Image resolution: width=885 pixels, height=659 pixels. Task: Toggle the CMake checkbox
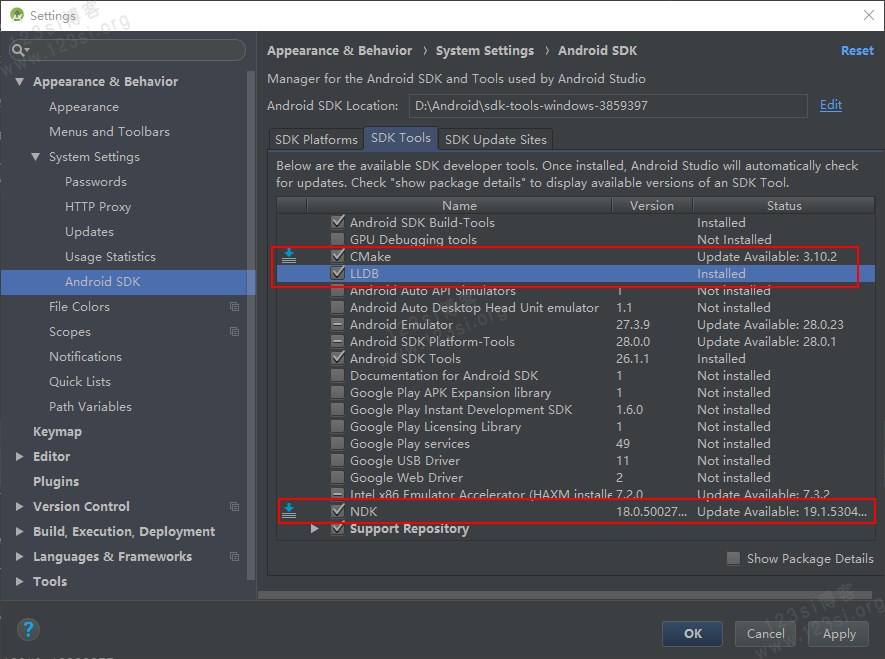[x=338, y=256]
